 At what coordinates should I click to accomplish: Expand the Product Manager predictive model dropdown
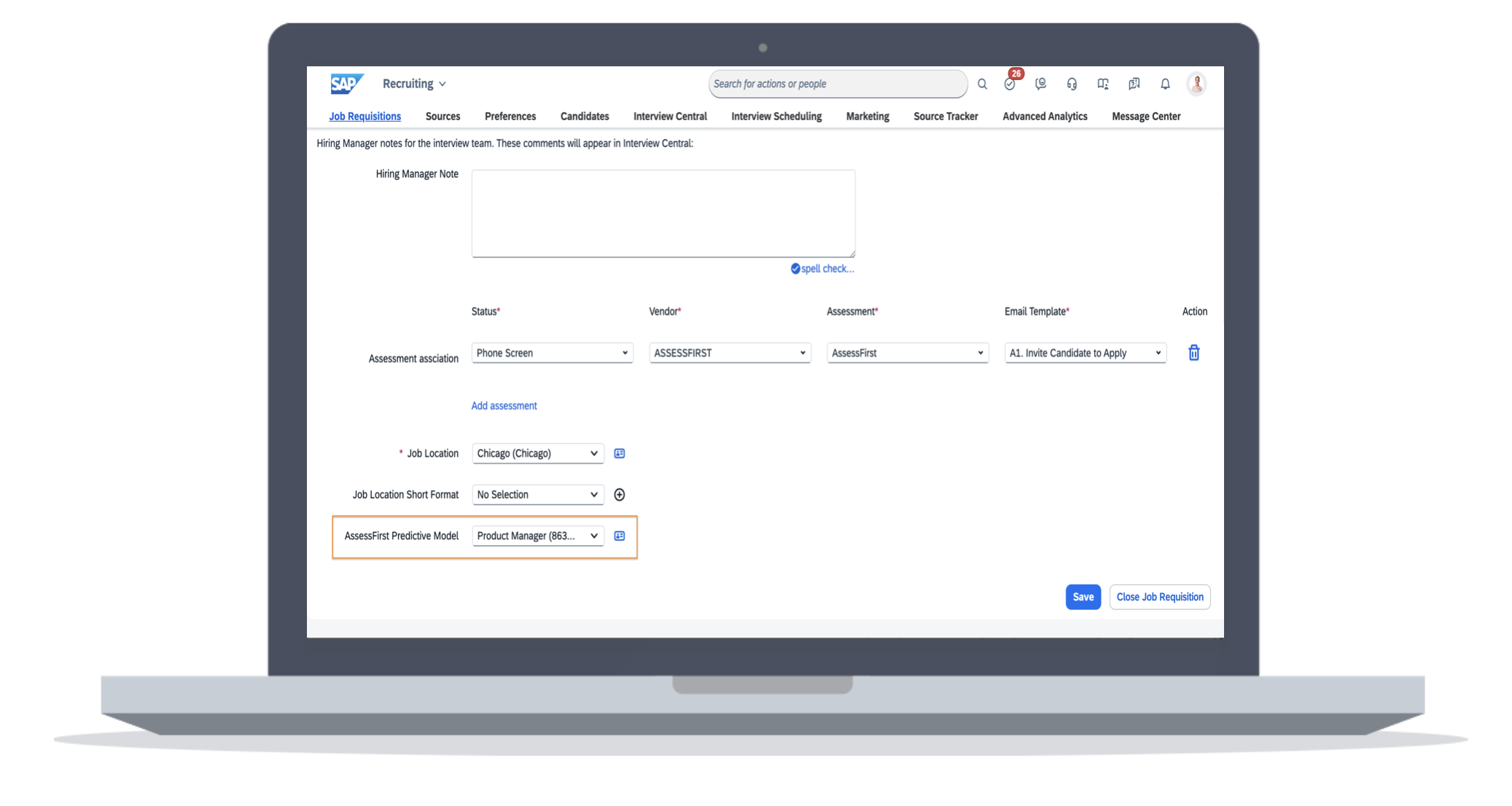coord(537,536)
